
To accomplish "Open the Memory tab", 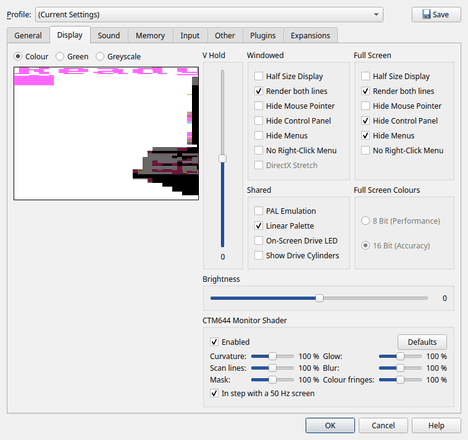I will (150, 35).
